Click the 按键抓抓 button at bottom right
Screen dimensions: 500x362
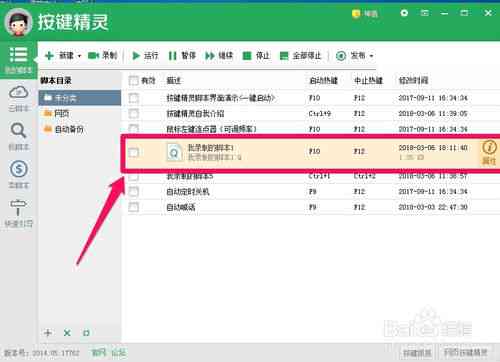pos(417,353)
